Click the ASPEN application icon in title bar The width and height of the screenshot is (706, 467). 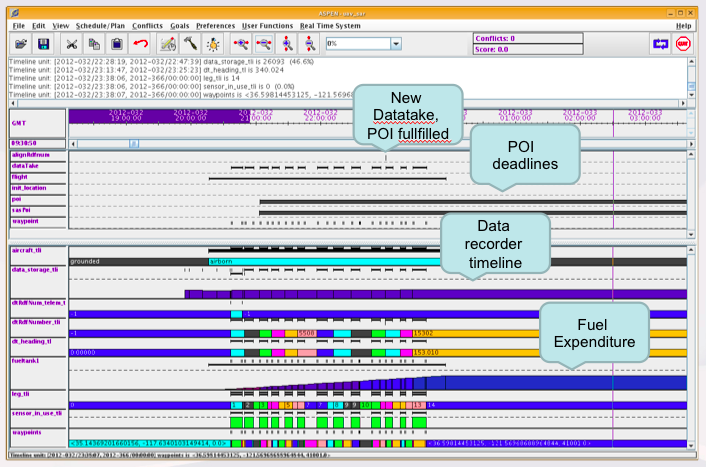14,13
